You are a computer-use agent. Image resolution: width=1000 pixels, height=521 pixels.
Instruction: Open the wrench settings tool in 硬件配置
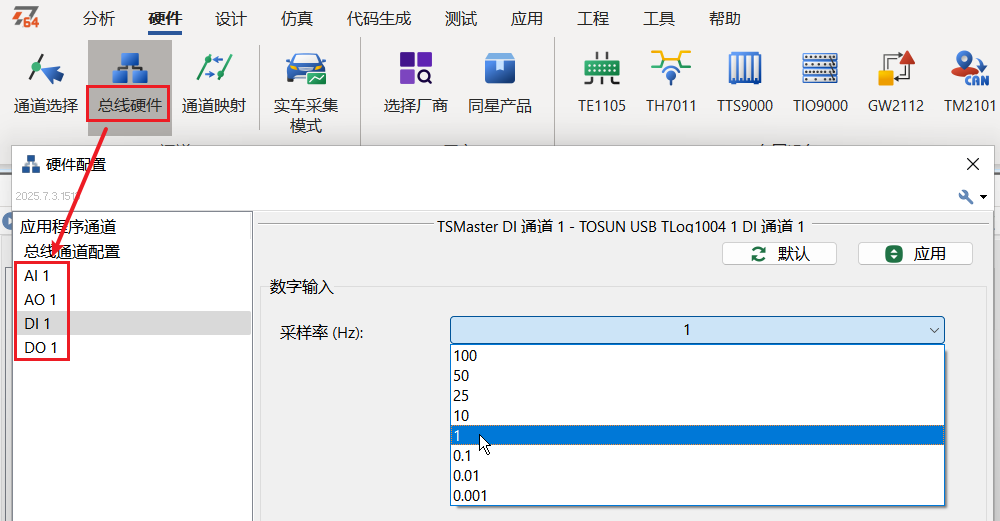[966, 196]
